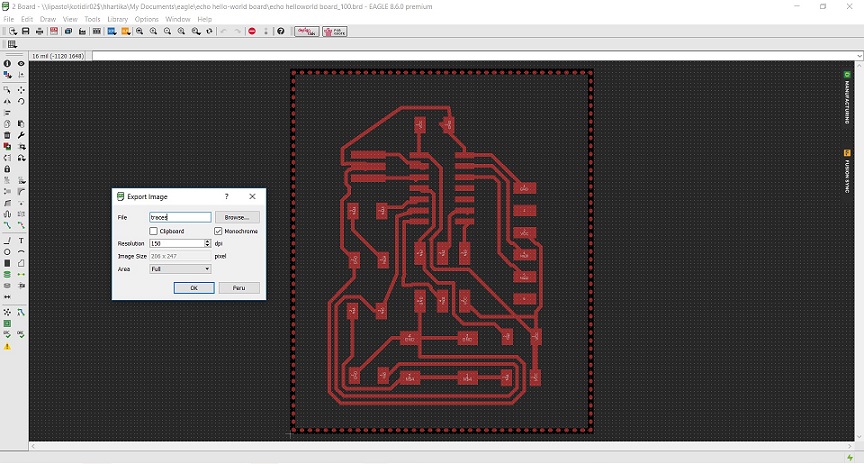Select the Info tool
Screen dimensions: 864x464
point(7,63)
